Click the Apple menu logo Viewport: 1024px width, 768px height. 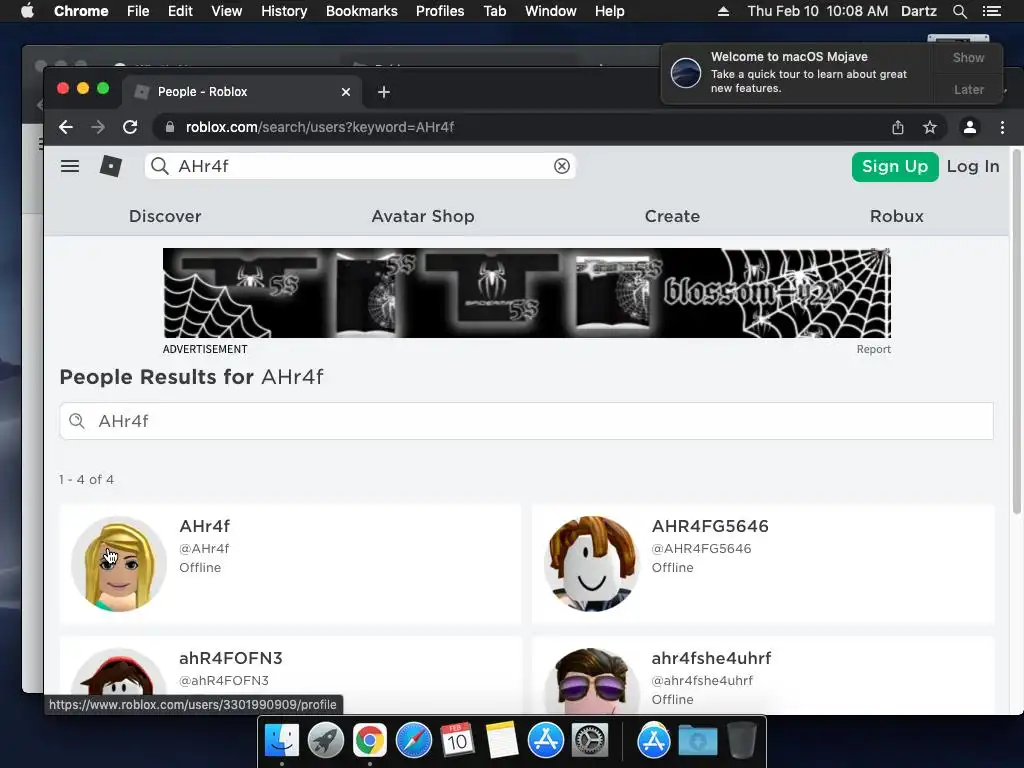pos(27,11)
